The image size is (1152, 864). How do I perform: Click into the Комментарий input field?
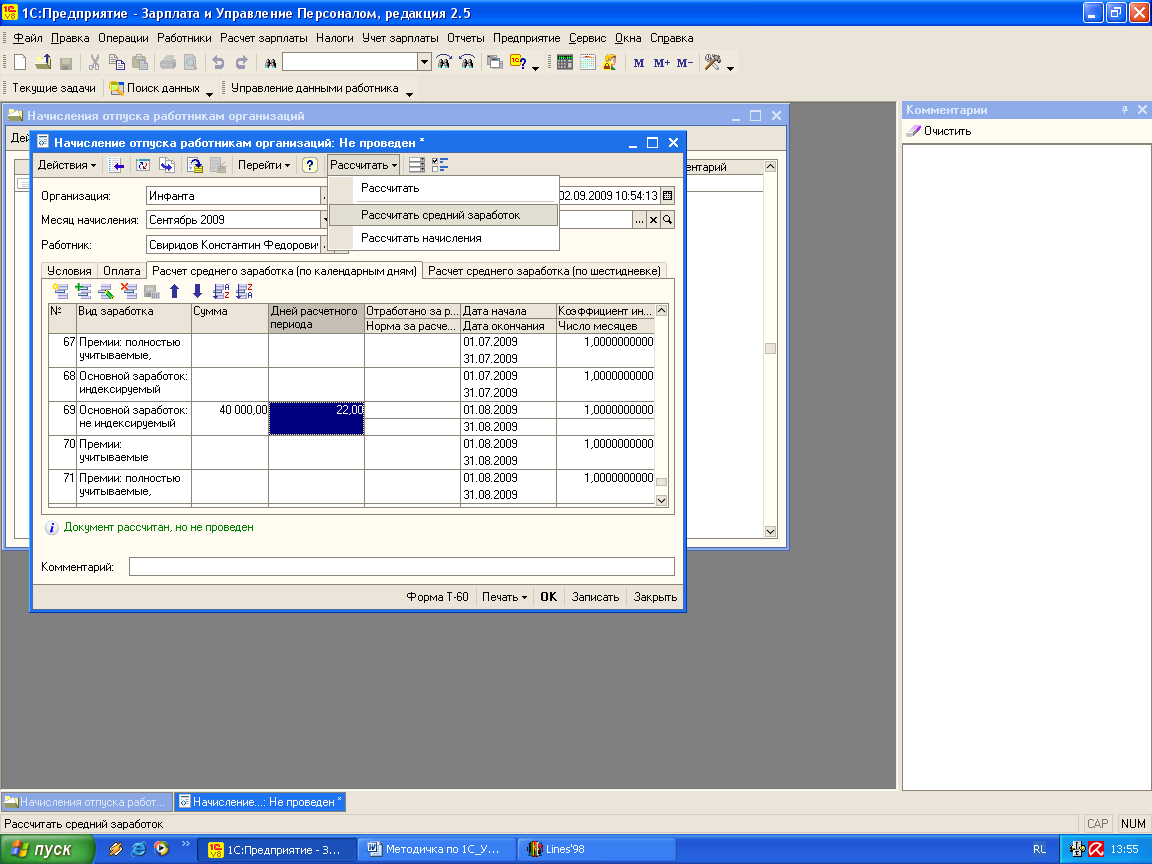pos(401,566)
